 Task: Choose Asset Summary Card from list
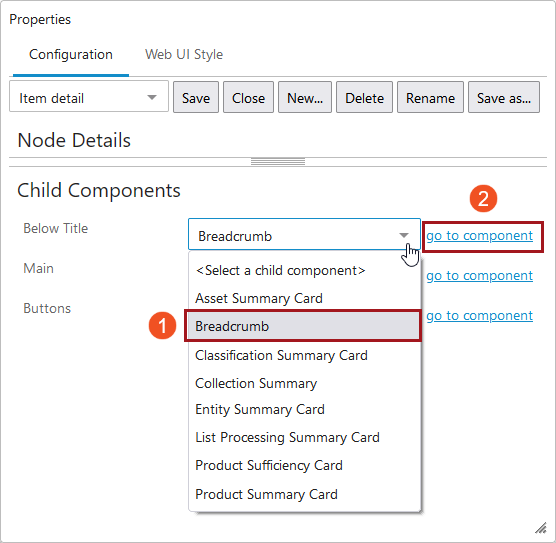pos(259,298)
